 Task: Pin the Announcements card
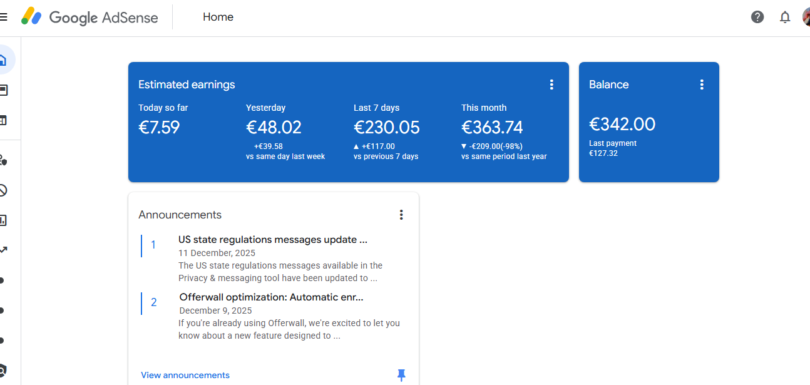[x=401, y=375]
